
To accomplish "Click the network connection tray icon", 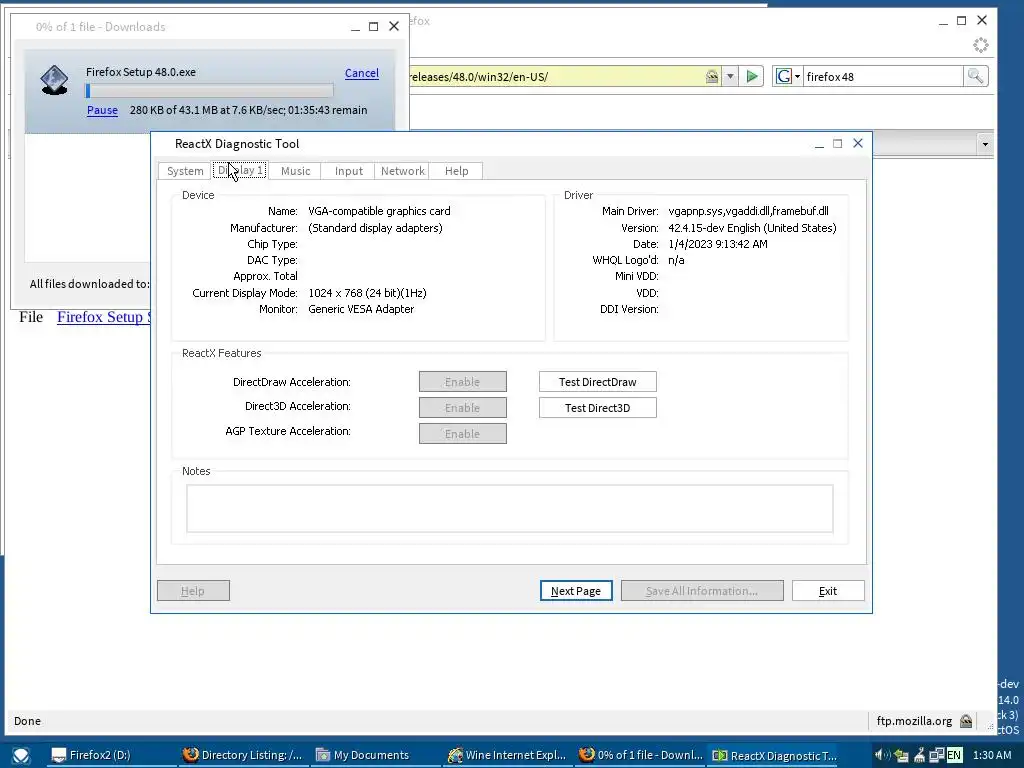I will tap(936, 755).
